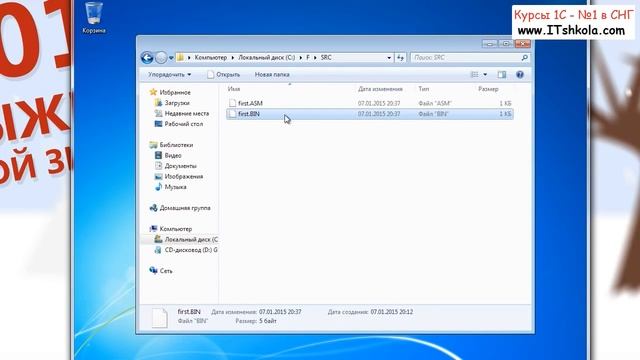This screenshot has height=360, width=640.
Task: Click the F folder breadcrumb segment
Action: point(308,58)
